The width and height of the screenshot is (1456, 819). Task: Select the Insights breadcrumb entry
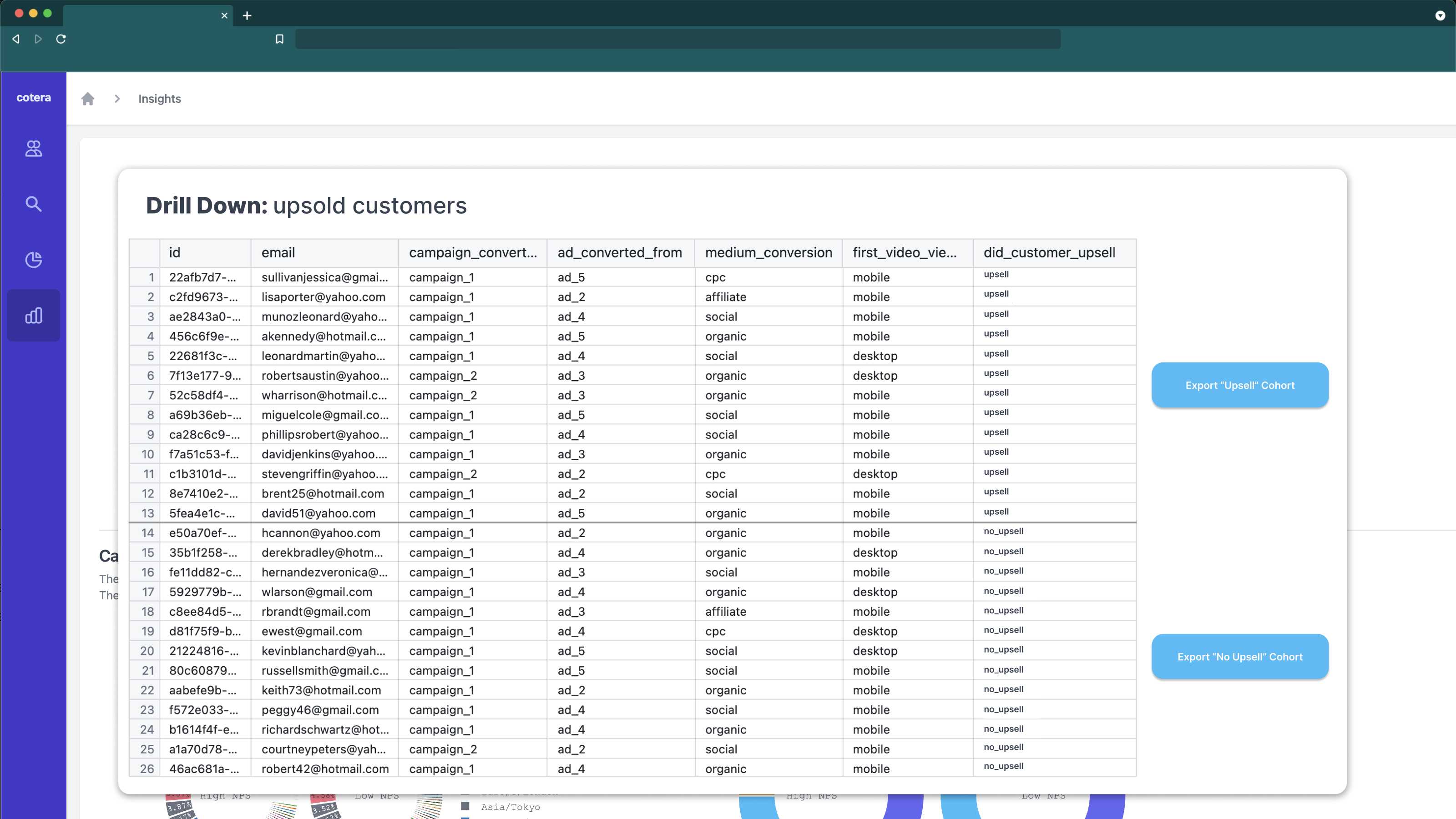click(159, 98)
